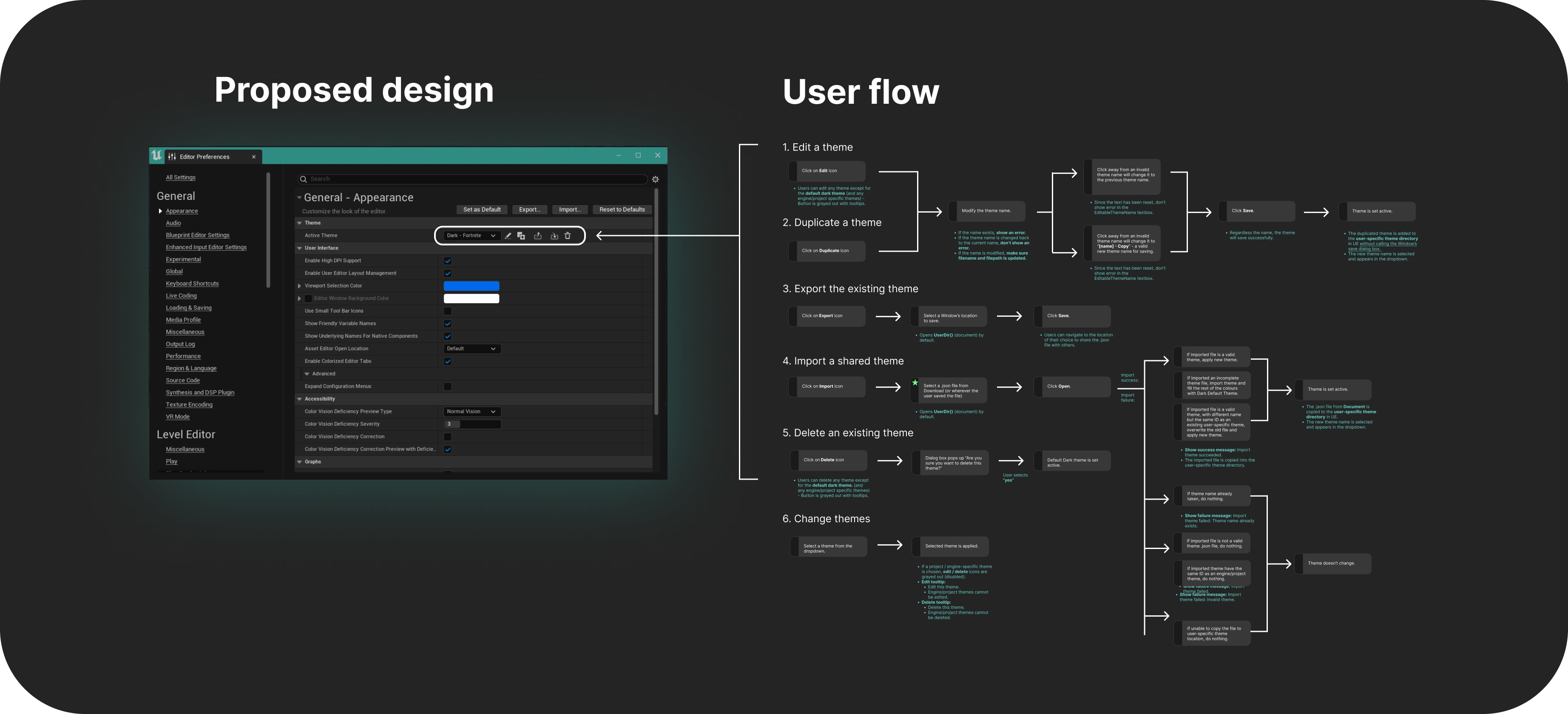The height and width of the screenshot is (714, 1568).
Task: Open Texture Encoding settings link
Action: tap(189, 405)
